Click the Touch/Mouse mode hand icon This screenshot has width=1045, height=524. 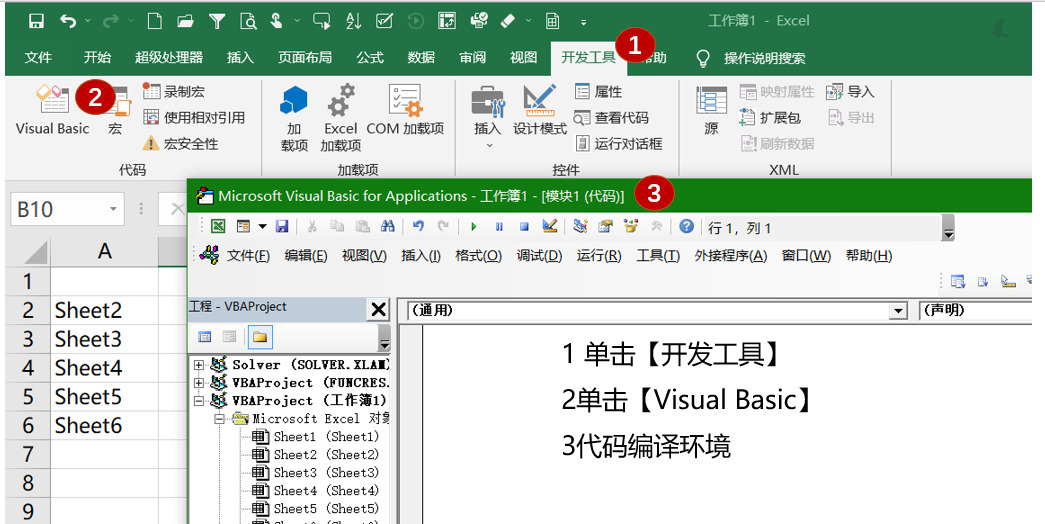pyautogui.click(x=277, y=21)
